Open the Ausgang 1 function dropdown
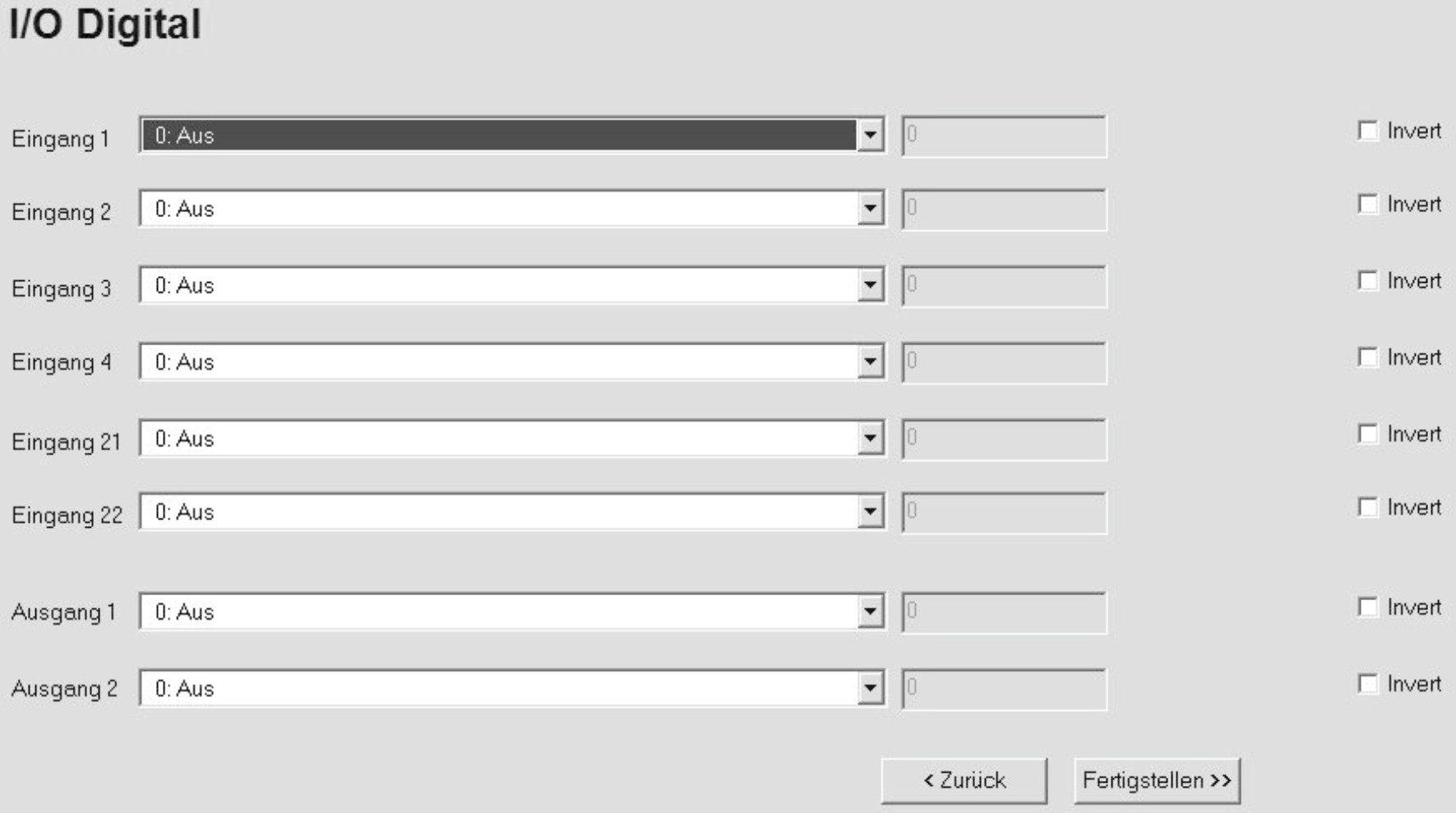Screen dimensions: 1456x813 tap(870, 612)
